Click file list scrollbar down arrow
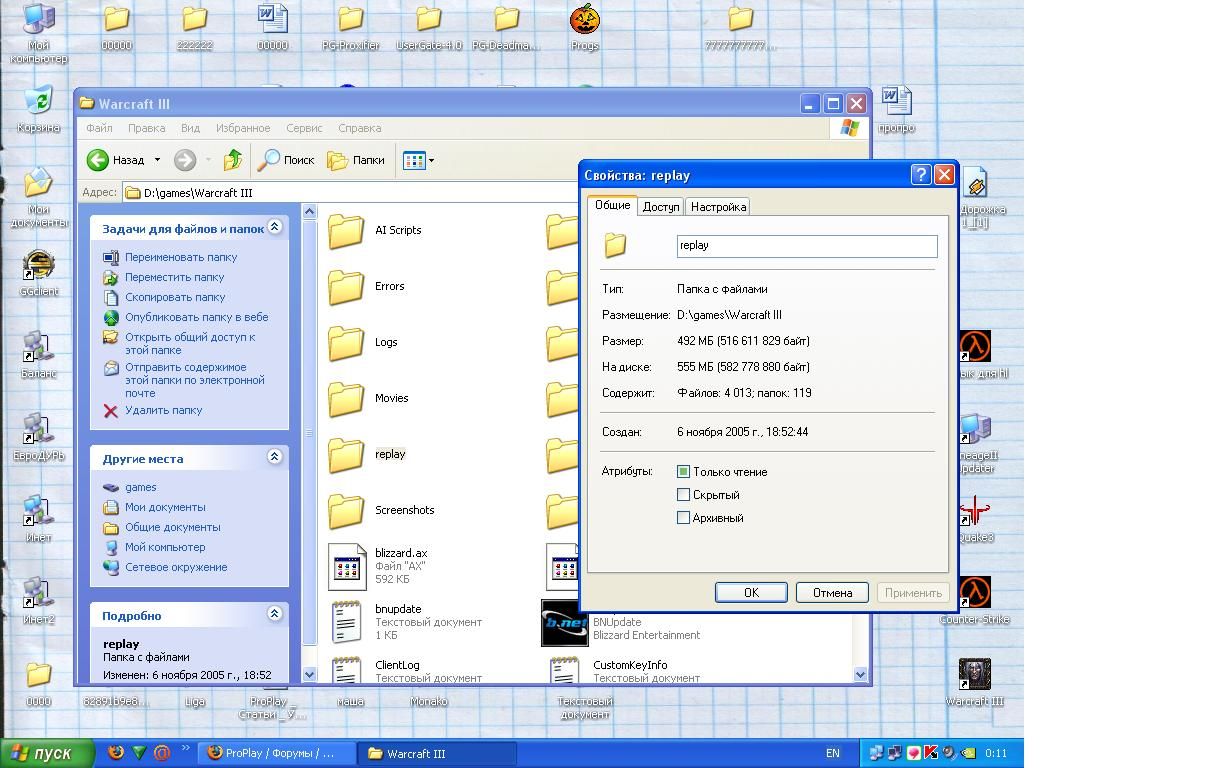 click(x=860, y=675)
